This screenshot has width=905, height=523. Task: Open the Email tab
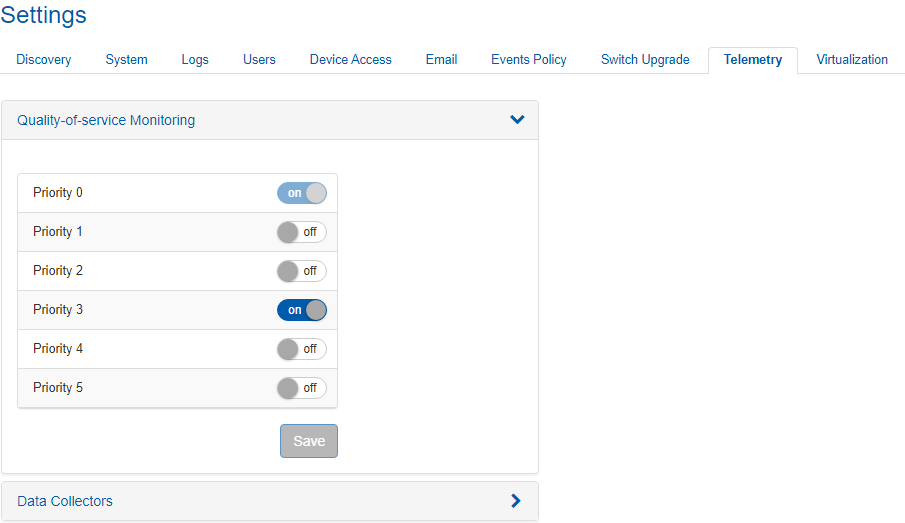[x=441, y=60]
